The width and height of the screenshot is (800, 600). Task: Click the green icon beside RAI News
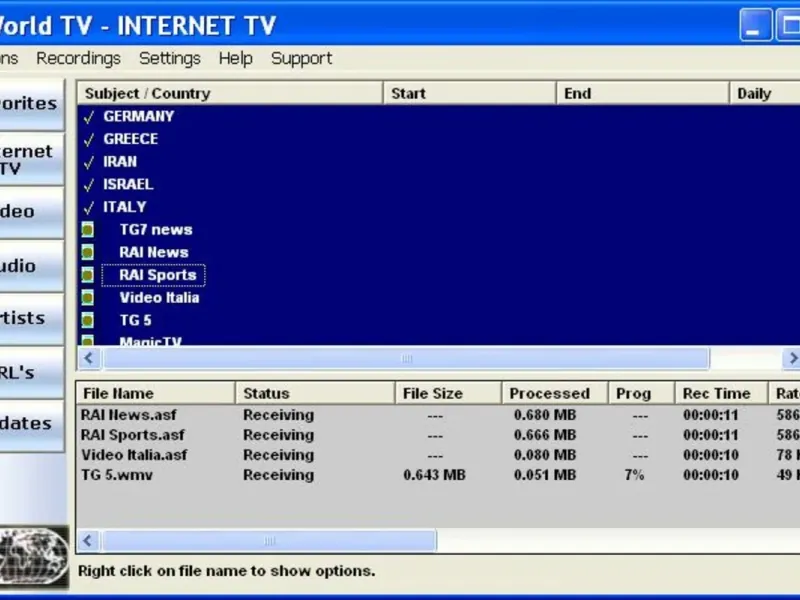coord(88,252)
